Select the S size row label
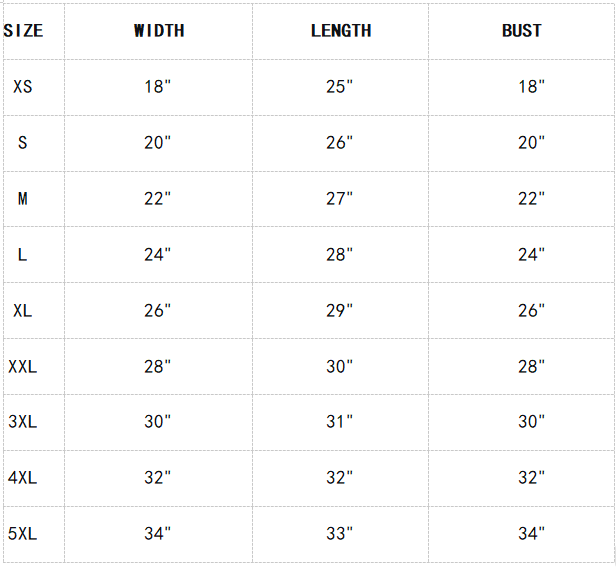 click(23, 143)
